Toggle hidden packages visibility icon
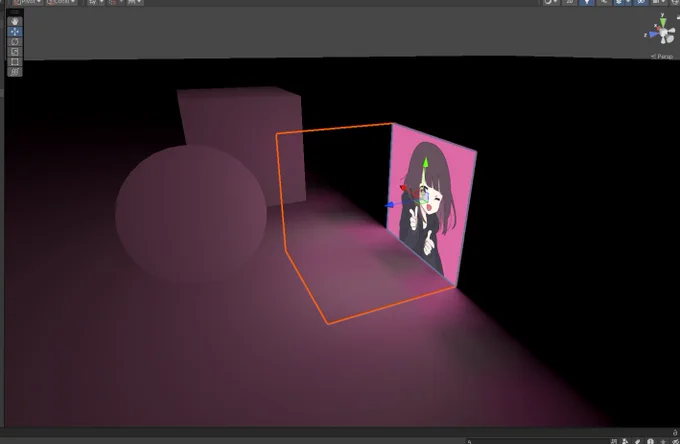 (x=675, y=441)
